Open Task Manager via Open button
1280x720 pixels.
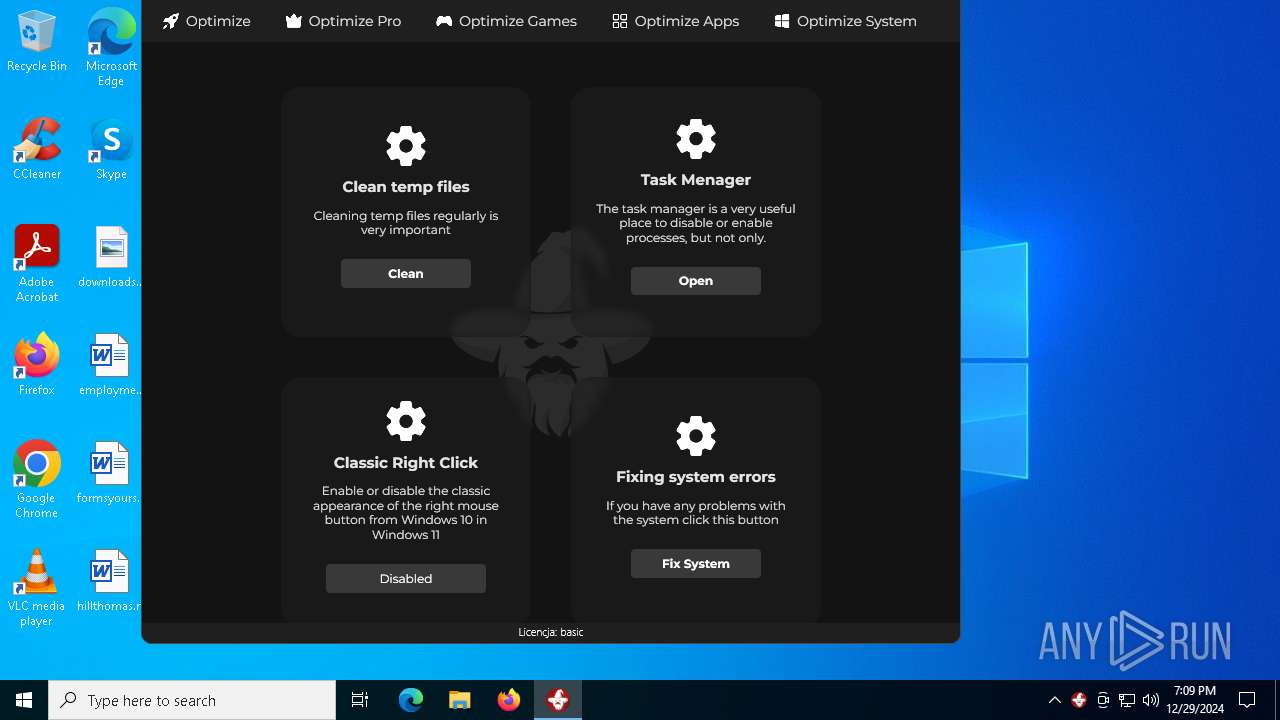(x=696, y=281)
